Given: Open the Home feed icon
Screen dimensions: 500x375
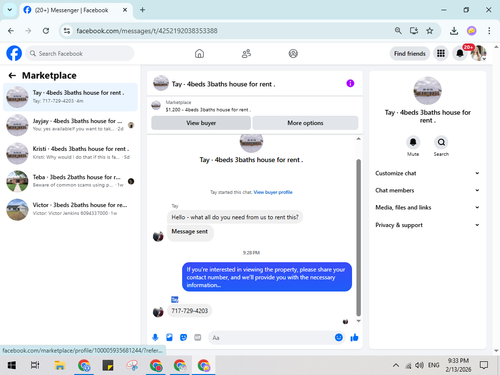Looking at the screenshot, I should click(199, 53).
